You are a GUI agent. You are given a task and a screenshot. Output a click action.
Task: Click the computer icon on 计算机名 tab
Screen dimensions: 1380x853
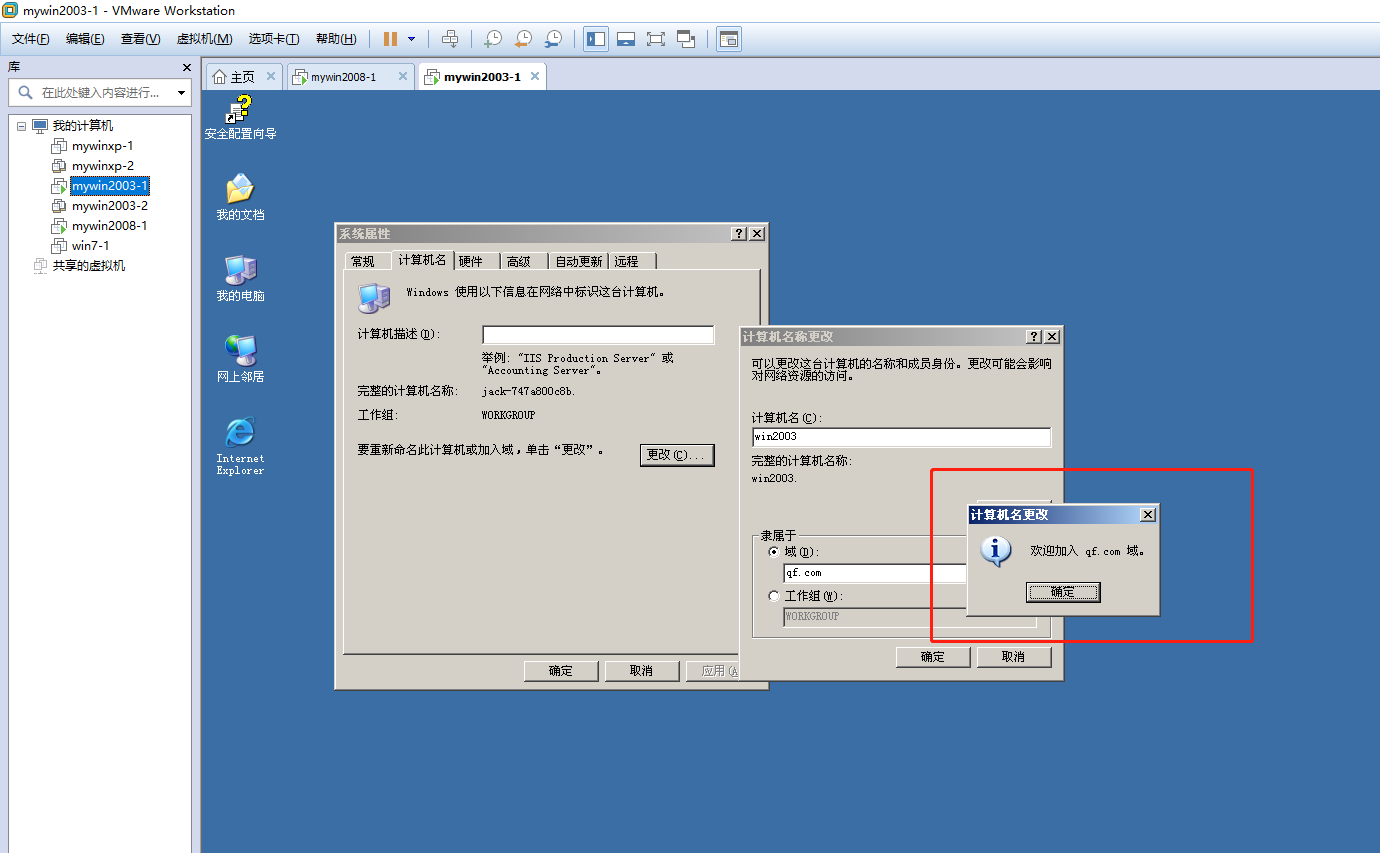[375, 296]
